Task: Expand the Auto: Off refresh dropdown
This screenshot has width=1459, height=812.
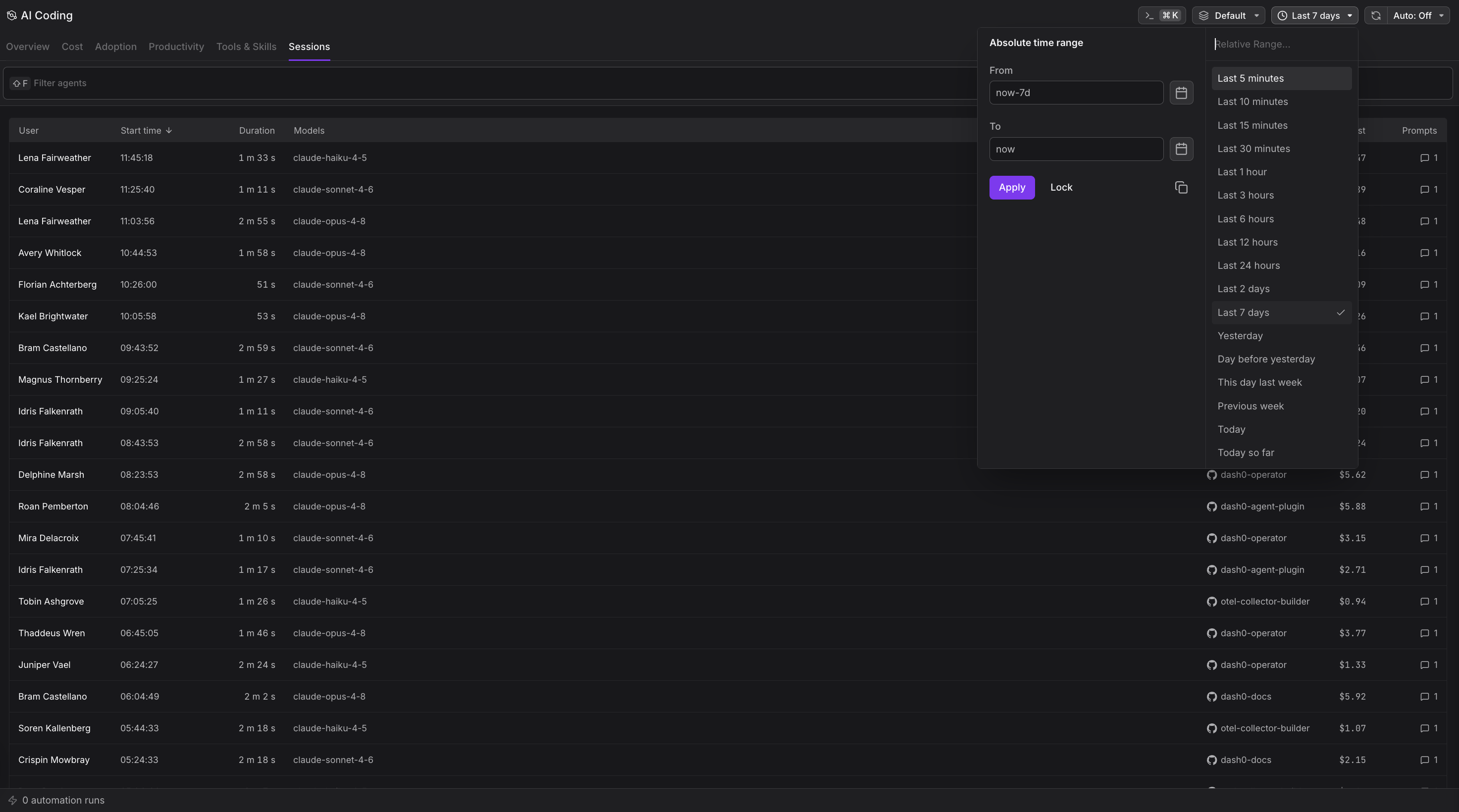Action: (1418, 15)
